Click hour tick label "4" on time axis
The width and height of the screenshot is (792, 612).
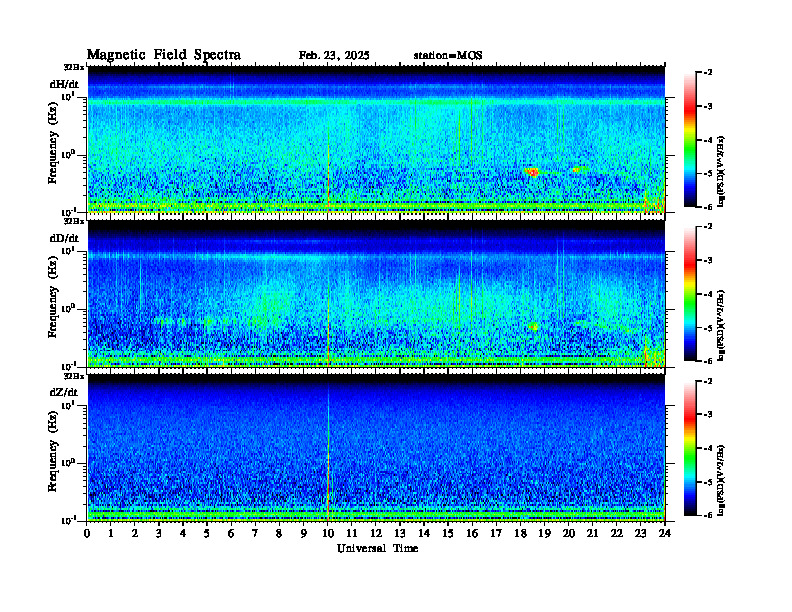pyautogui.click(x=183, y=534)
